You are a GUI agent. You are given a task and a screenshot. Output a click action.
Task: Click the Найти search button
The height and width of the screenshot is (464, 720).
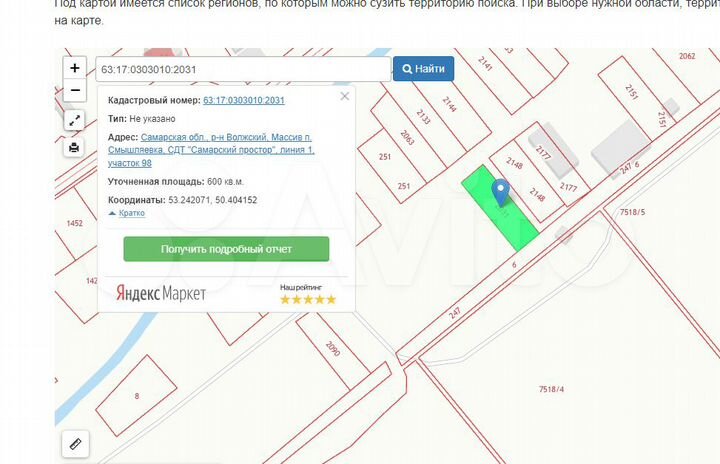click(x=423, y=69)
